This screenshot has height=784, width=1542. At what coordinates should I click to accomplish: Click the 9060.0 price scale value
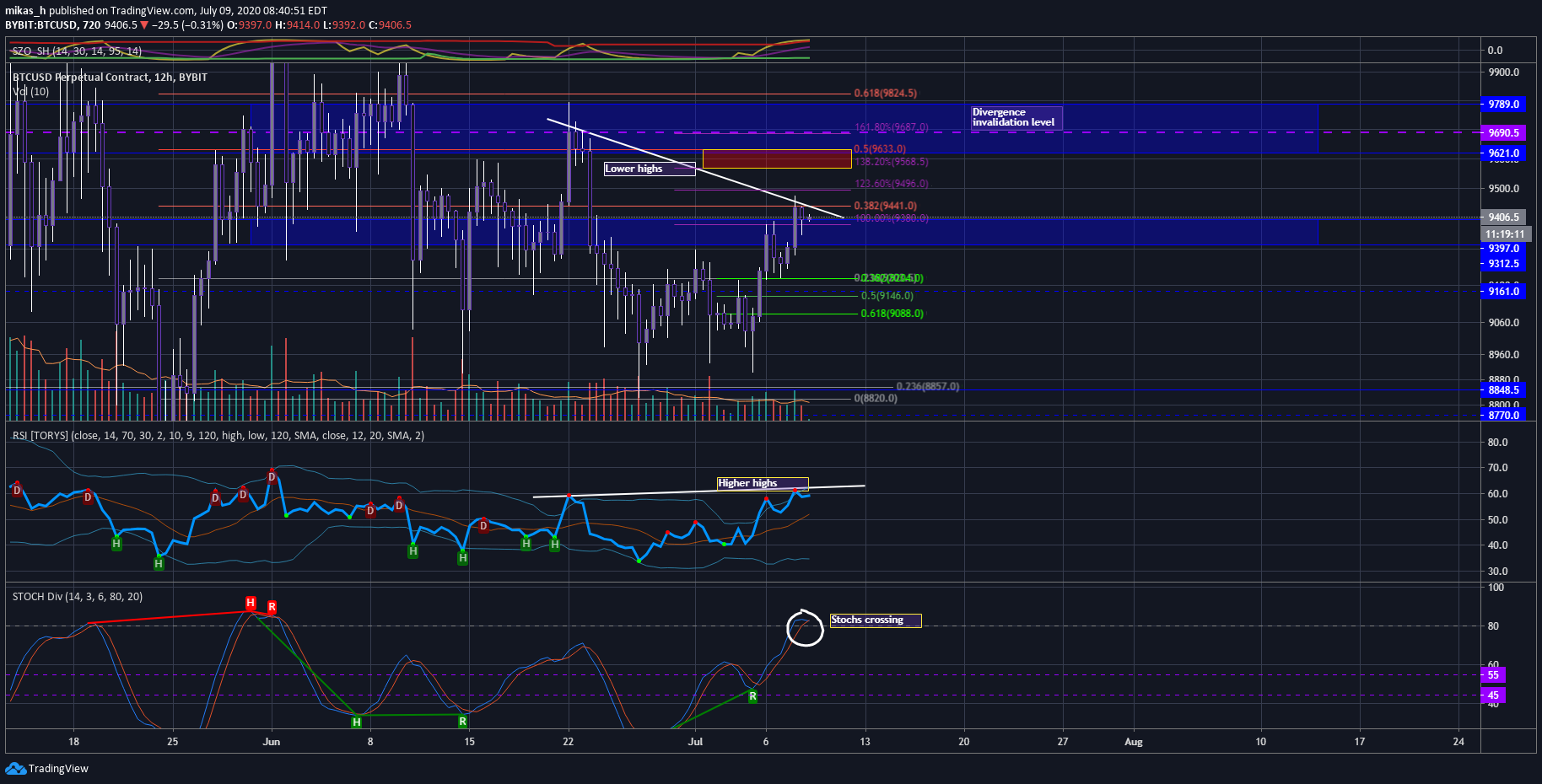click(x=1503, y=323)
